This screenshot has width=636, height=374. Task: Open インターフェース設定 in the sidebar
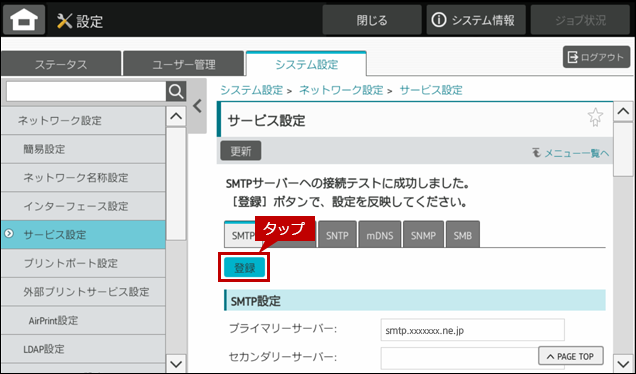pos(83,206)
